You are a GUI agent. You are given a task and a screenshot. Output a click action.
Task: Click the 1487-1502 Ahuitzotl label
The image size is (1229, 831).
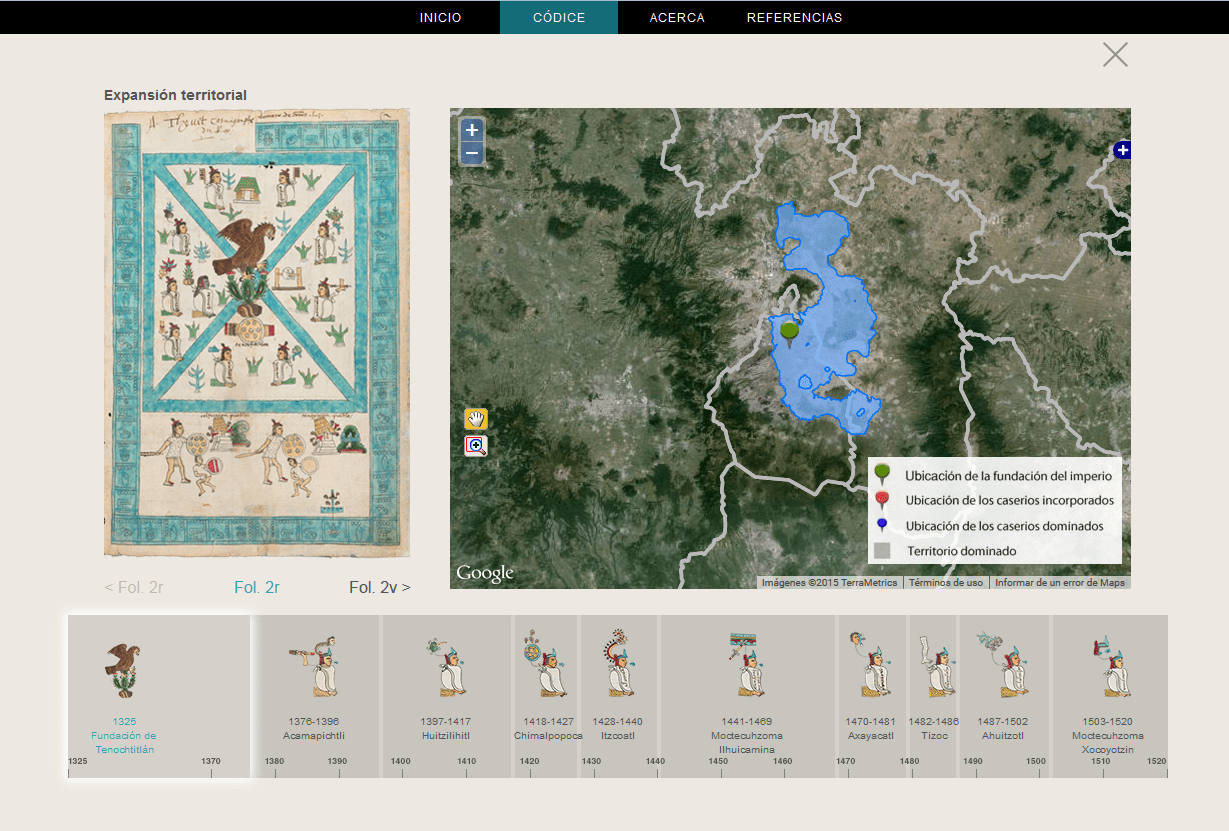coord(1002,728)
